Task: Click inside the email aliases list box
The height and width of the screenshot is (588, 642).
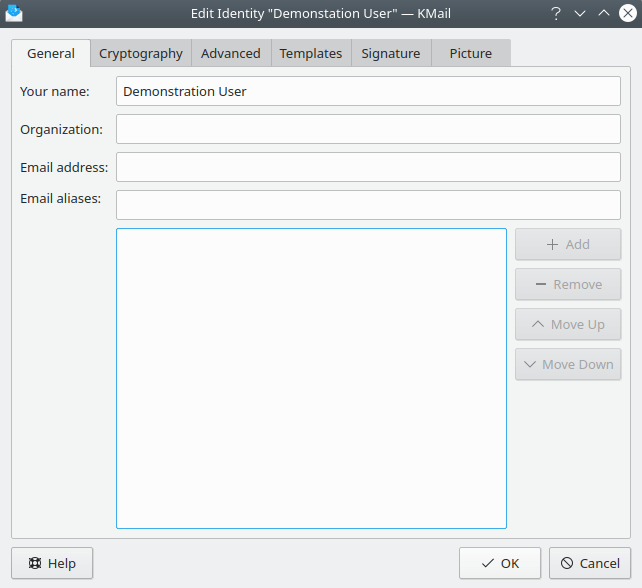Action: coord(311,378)
